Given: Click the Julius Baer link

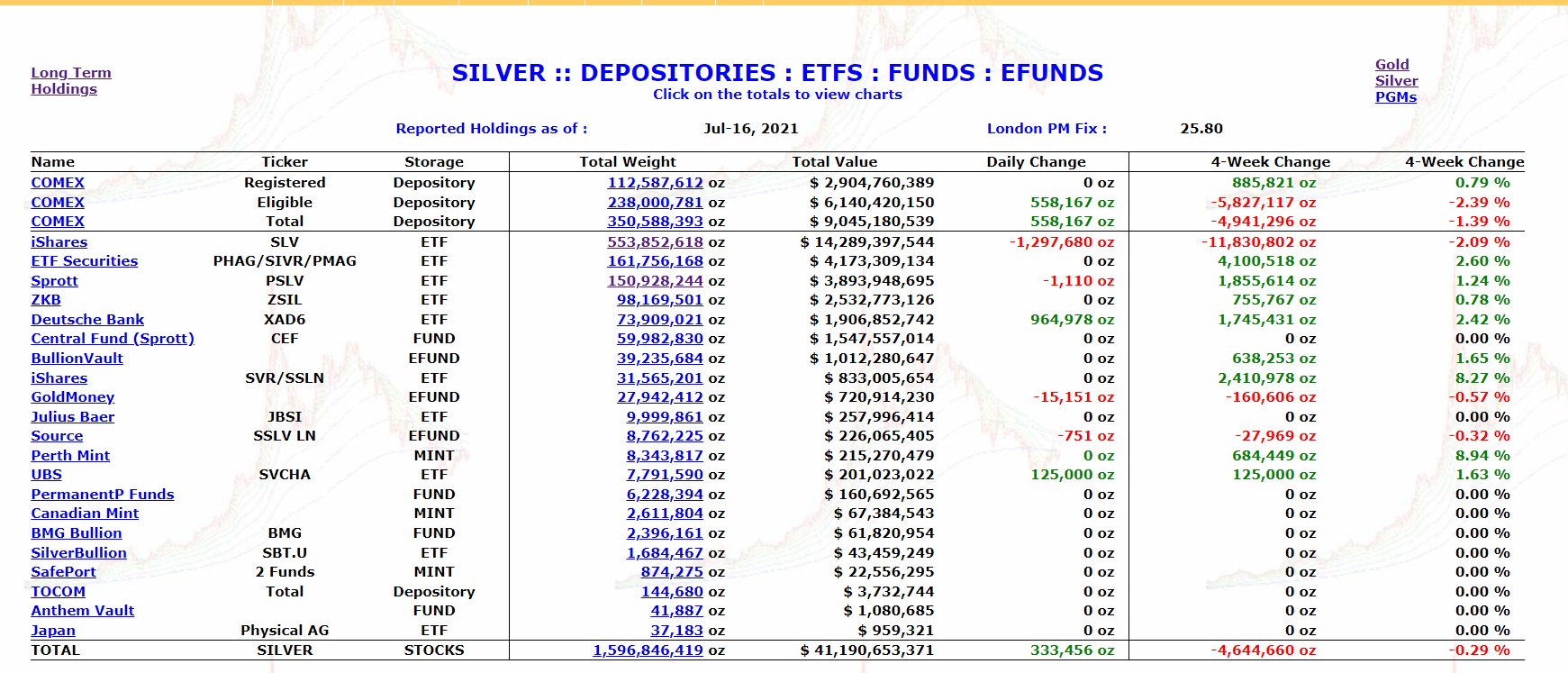Looking at the screenshot, I should pyautogui.click(x=73, y=416).
